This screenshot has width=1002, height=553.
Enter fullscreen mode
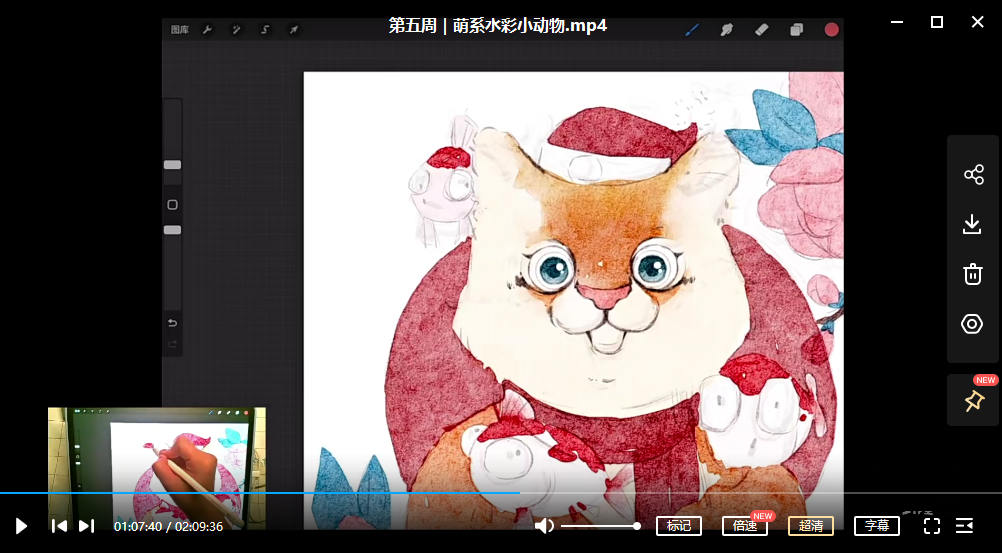[931, 526]
